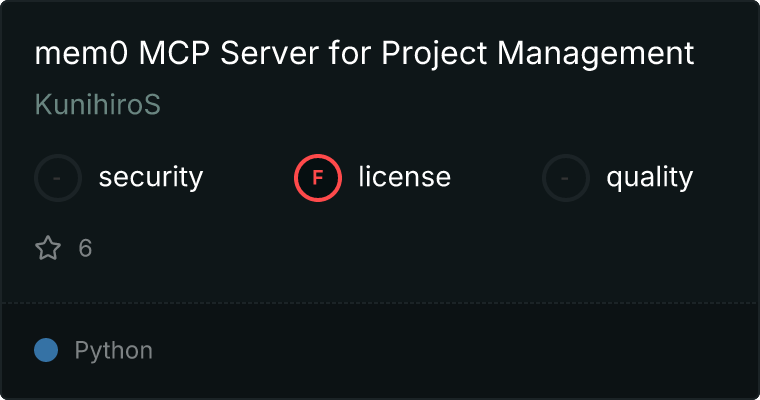This screenshot has height=400, width=760.
Task: Click the star outline icon
Action: point(48,248)
